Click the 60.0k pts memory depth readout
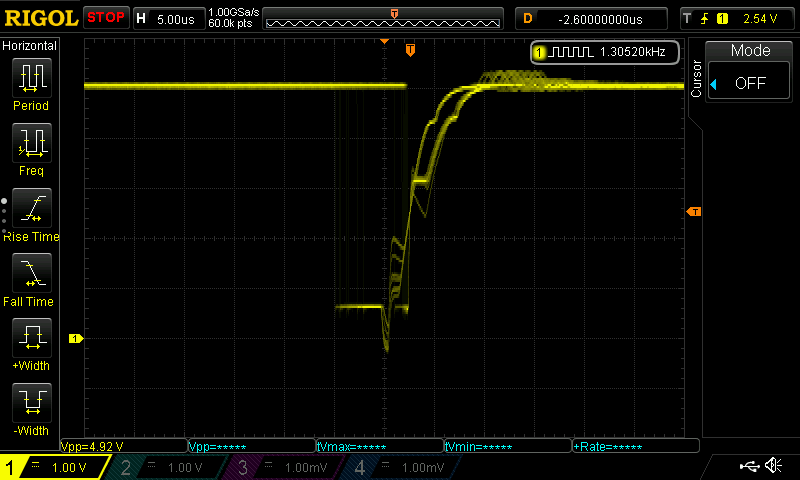The image size is (800, 480). 230,23
